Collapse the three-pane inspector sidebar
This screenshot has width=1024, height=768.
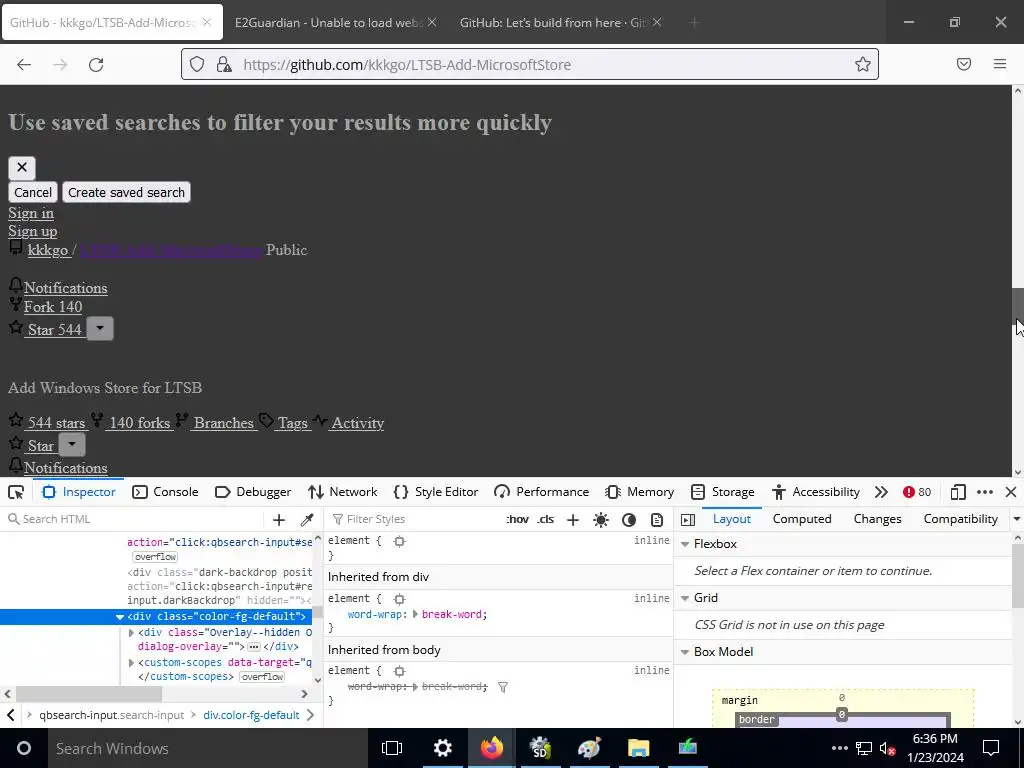click(x=688, y=519)
